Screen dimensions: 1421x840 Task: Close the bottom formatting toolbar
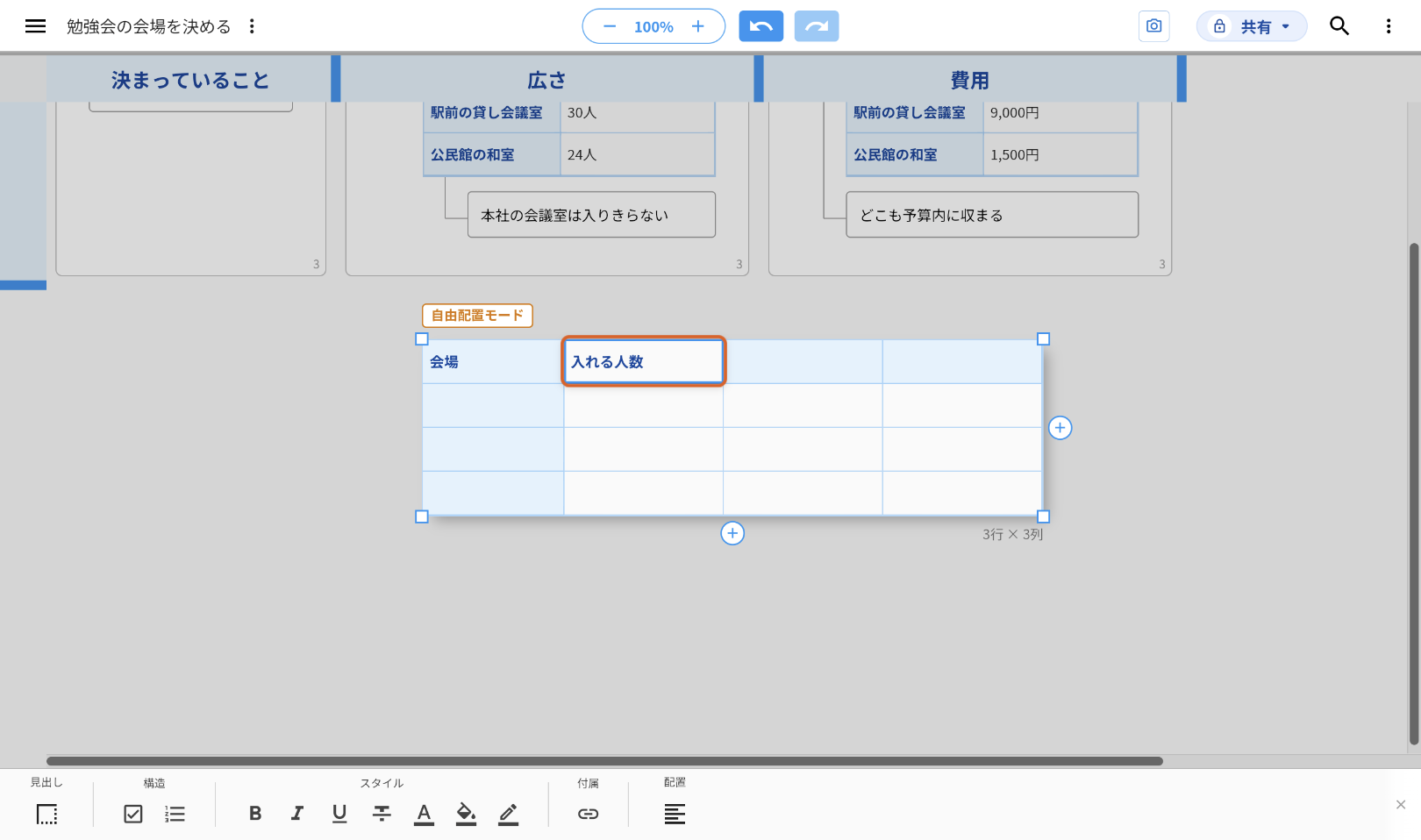coord(1401,805)
